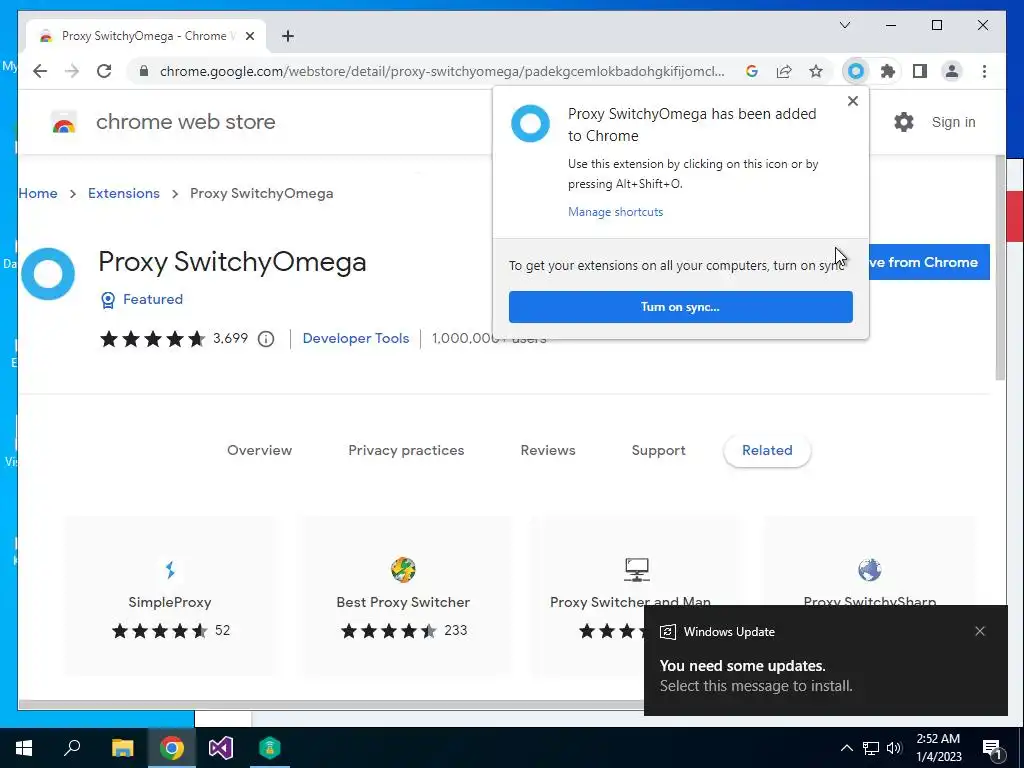Viewport: 1024px width, 768px height.
Task: Open Chrome Web Store settings gear
Action: coord(904,122)
